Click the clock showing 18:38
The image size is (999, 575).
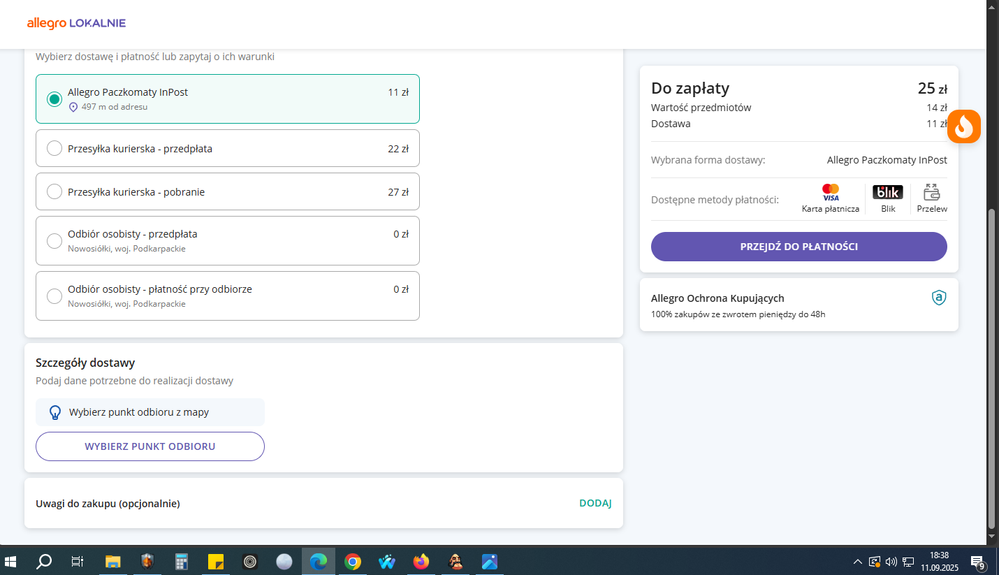[939, 555]
